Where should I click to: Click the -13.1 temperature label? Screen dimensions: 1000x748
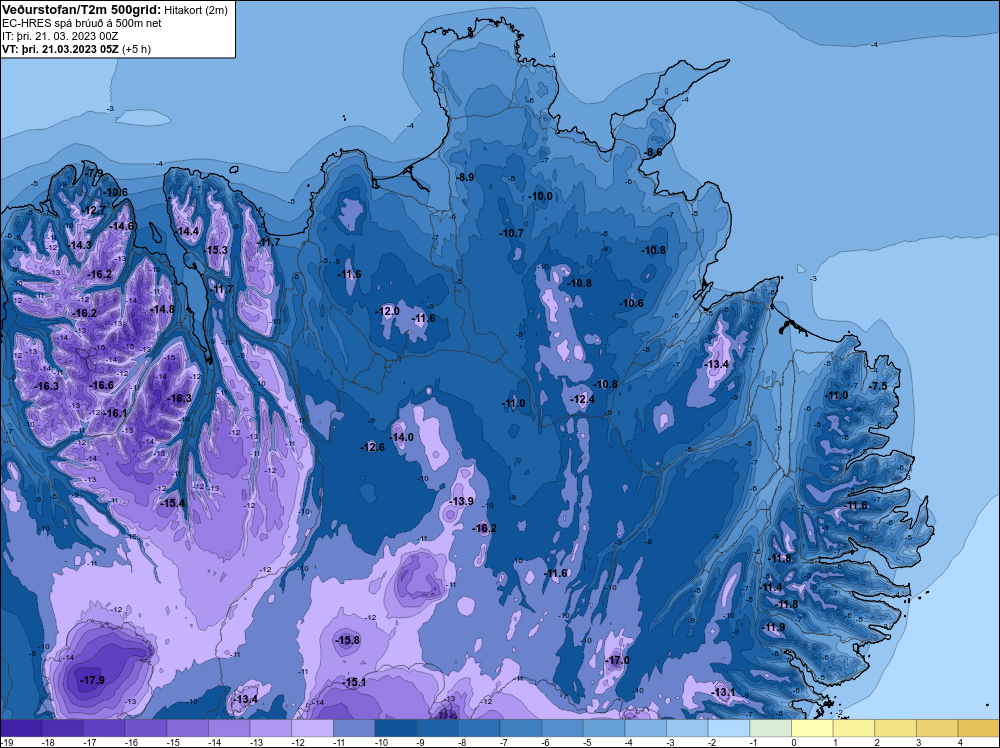(723, 692)
